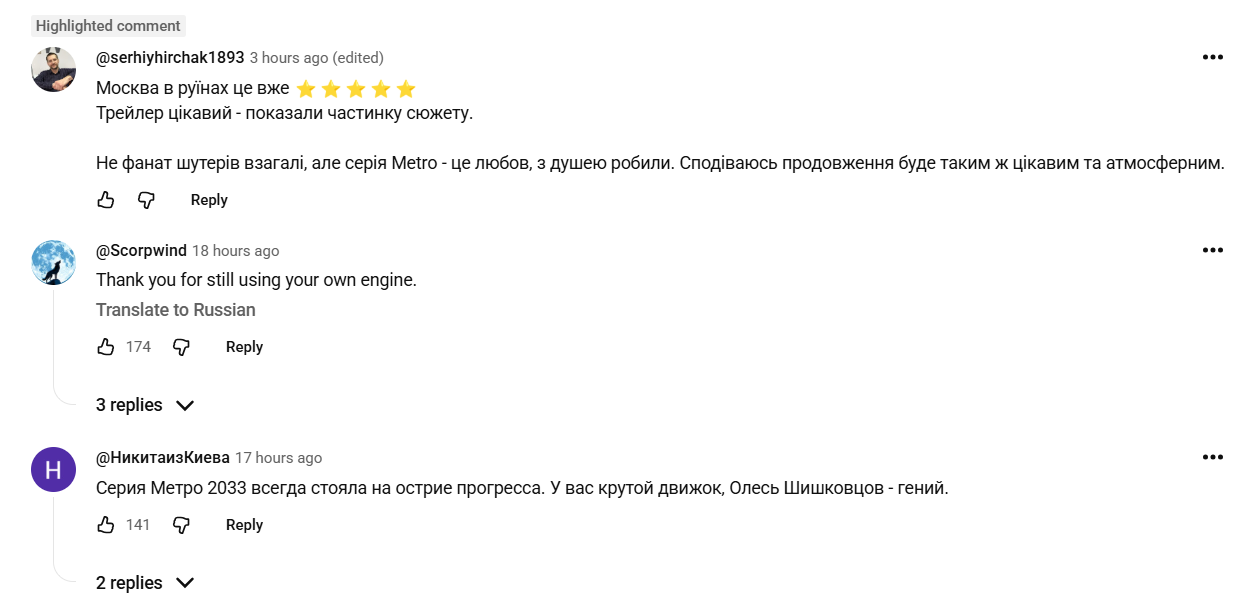
Task: Open @serhiyhirchak1893's channel via username
Action: point(166,57)
